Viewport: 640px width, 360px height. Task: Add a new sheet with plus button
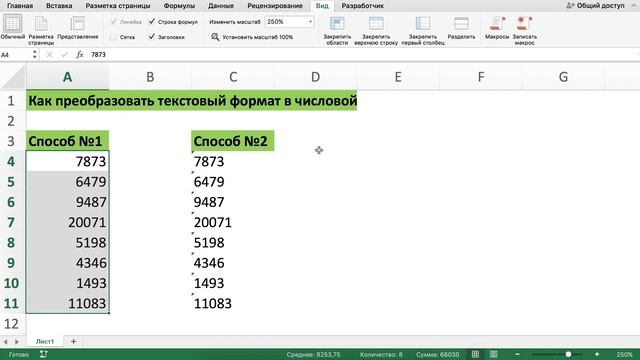point(73,341)
